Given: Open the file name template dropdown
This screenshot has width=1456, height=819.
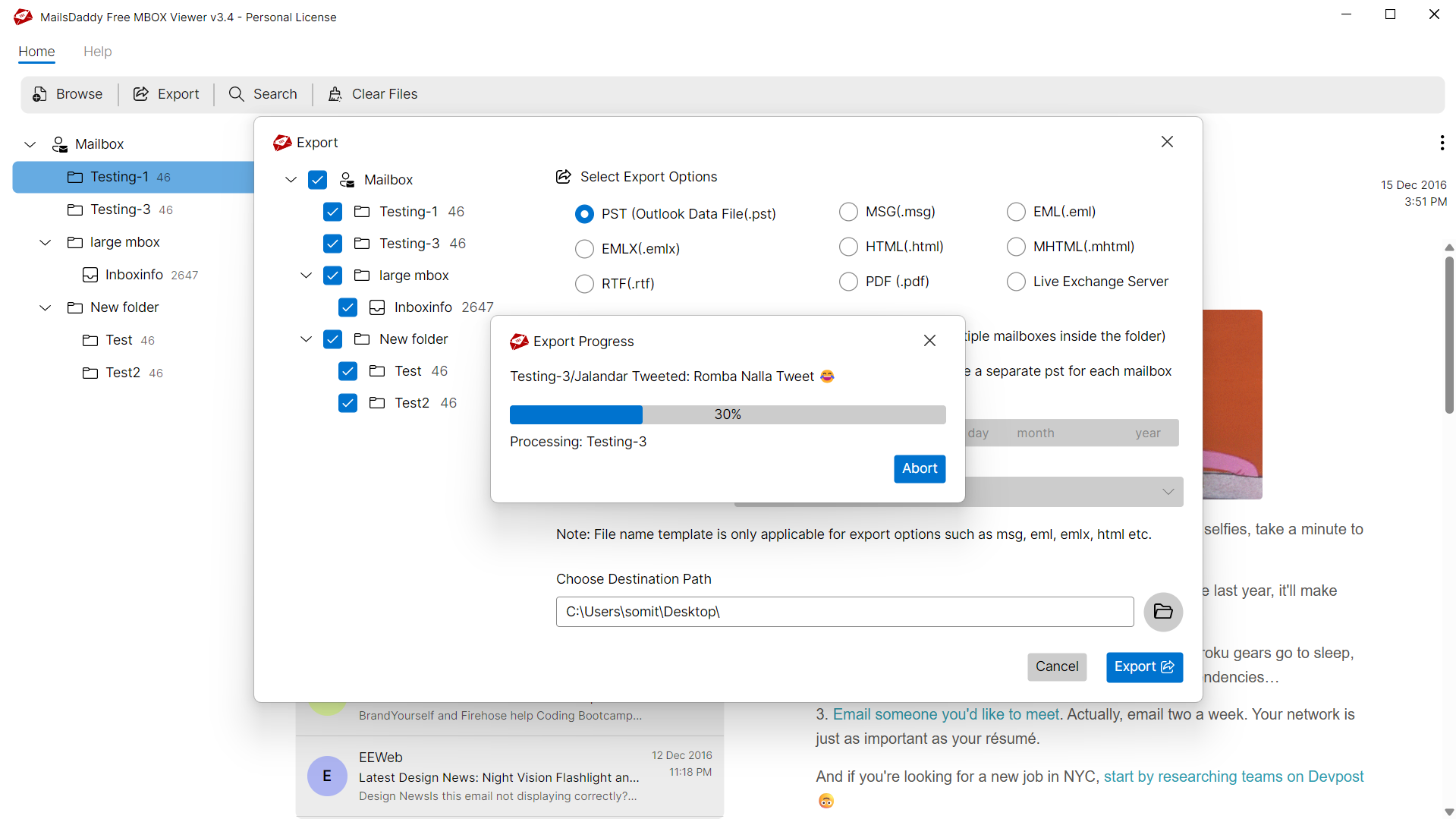Looking at the screenshot, I should 1168,492.
